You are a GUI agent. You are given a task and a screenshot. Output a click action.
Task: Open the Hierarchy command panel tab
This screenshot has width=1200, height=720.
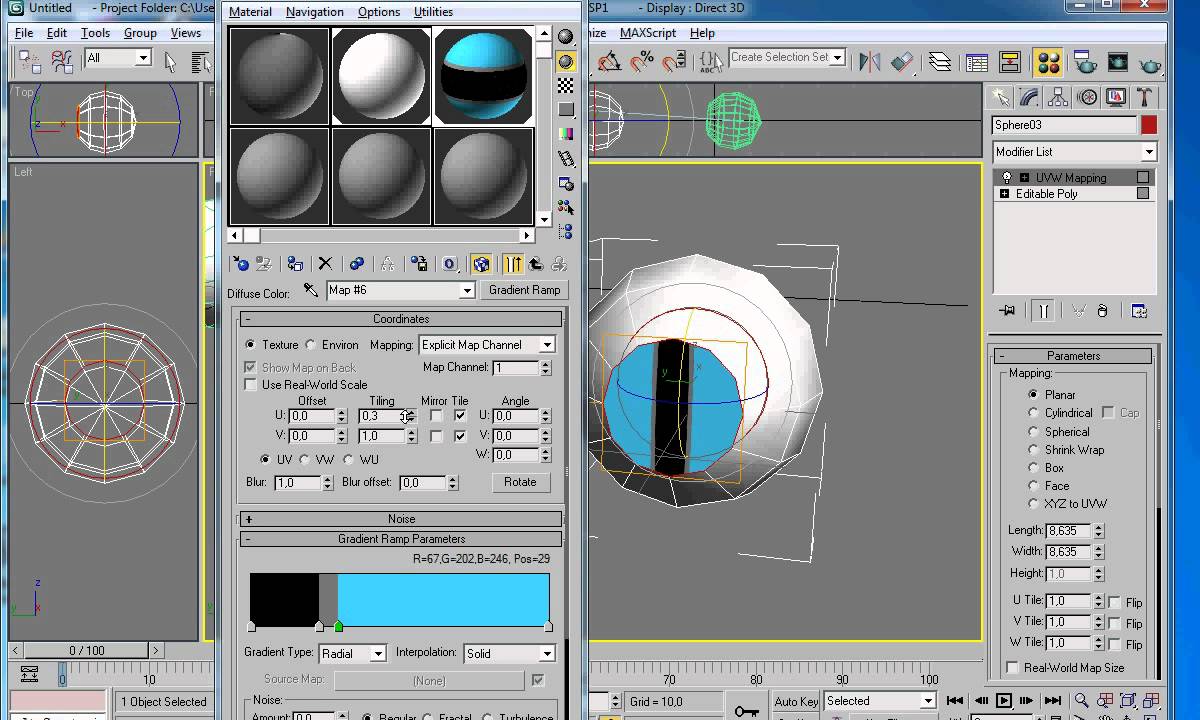[1058, 97]
